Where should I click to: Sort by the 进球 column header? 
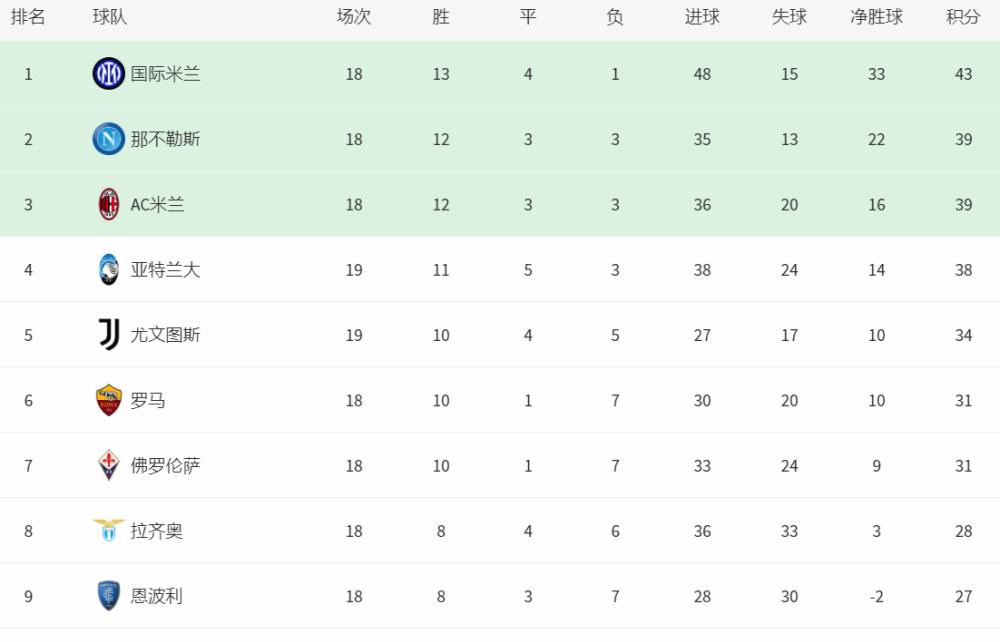click(x=702, y=17)
